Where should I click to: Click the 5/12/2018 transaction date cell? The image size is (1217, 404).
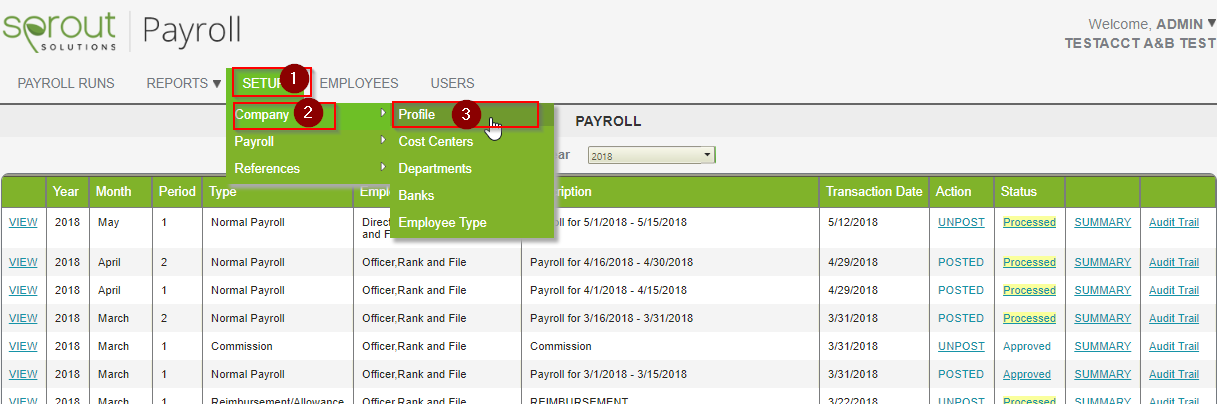[852, 222]
